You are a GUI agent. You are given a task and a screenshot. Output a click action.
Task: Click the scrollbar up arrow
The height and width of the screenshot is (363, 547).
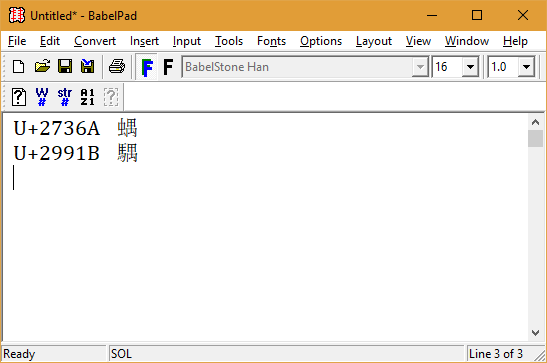click(535, 122)
